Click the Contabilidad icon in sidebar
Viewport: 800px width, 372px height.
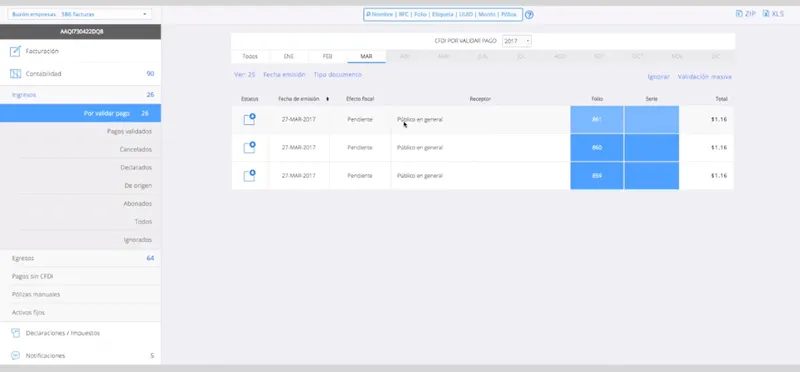16,74
